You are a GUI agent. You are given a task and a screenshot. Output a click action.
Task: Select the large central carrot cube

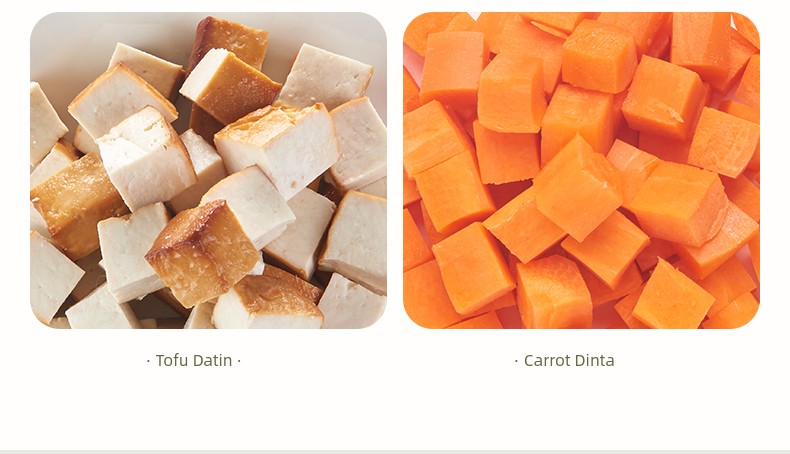pos(578,189)
